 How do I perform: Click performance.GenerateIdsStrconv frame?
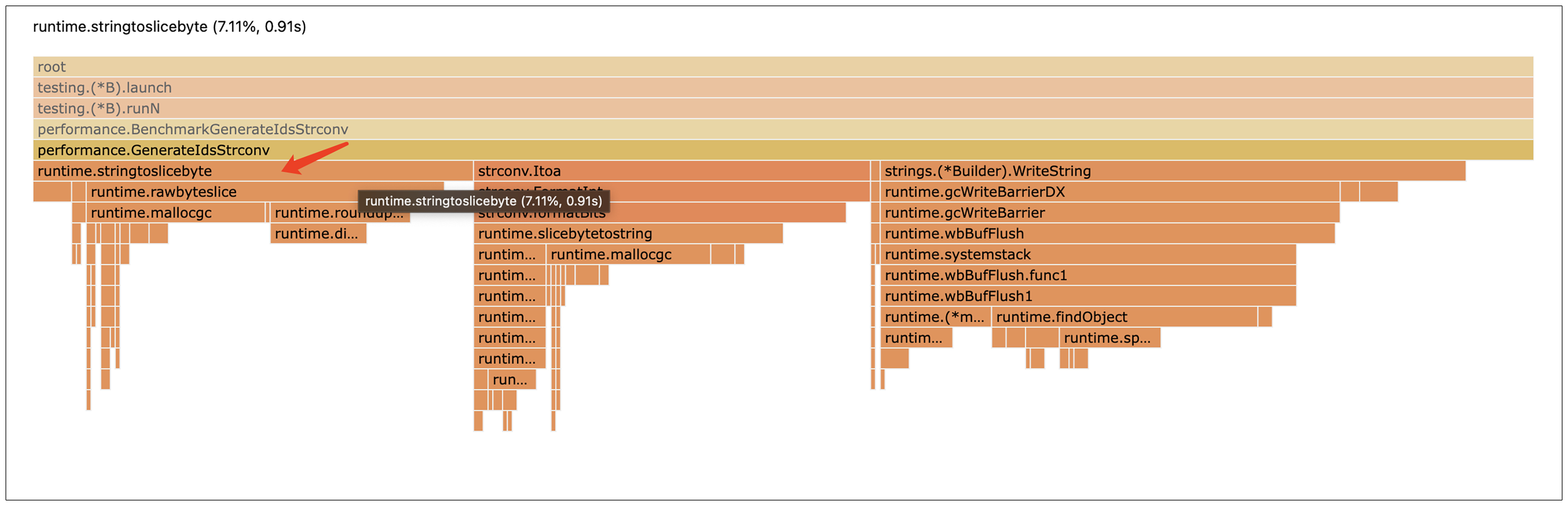point(783,150)
